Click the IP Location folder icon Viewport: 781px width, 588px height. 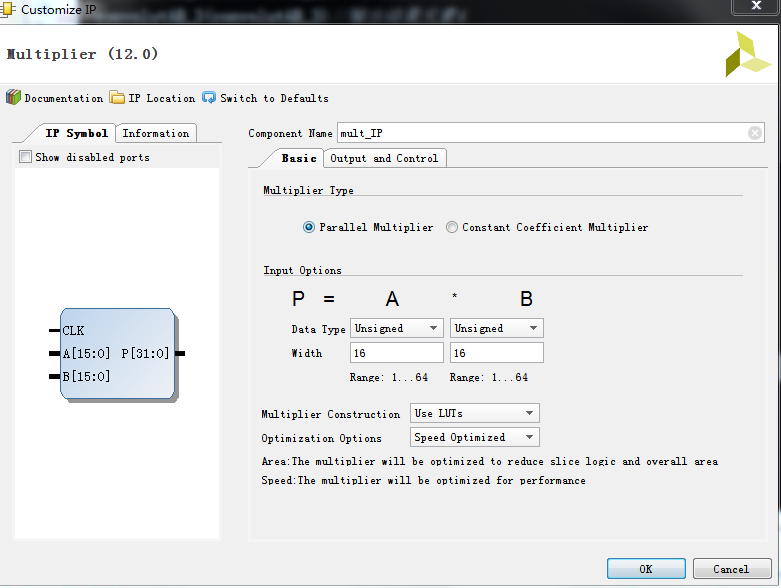tap(117, 97)
